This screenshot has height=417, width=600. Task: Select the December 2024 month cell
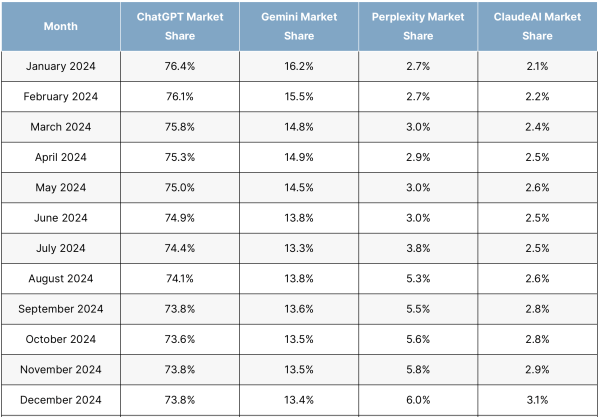pos(60,400)
